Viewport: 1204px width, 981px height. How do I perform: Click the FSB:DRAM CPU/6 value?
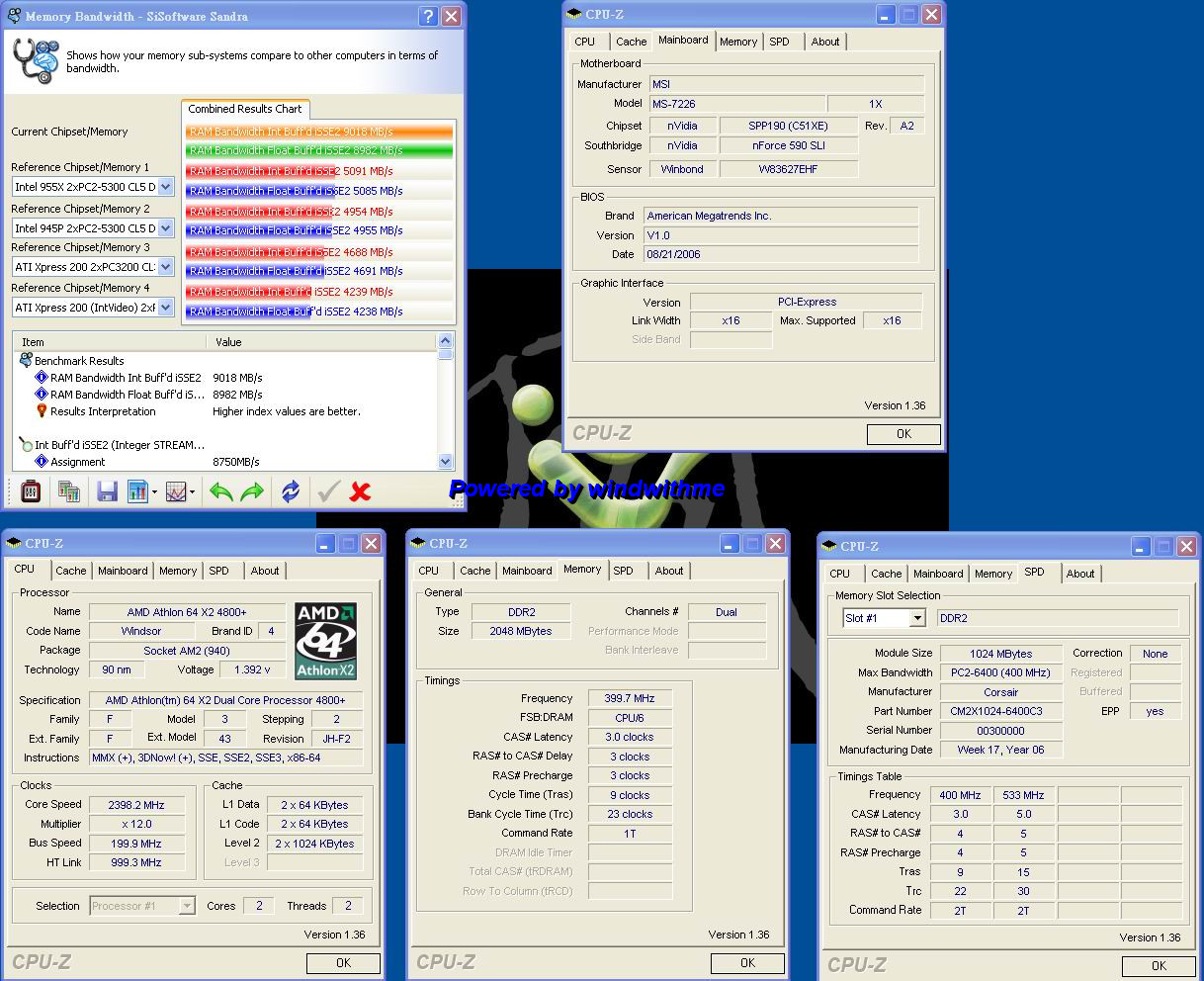[630, 718]
